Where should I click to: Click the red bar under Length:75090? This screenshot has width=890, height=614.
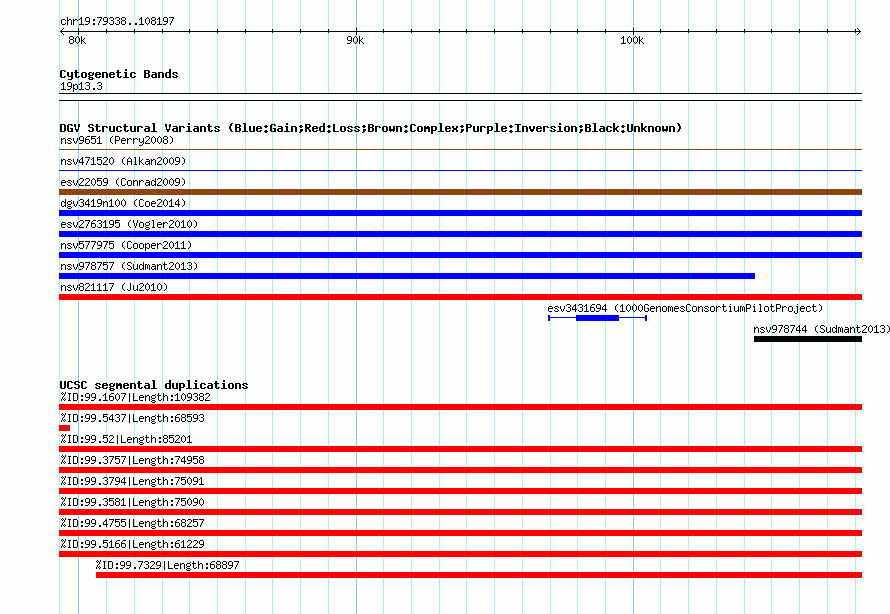460,512
